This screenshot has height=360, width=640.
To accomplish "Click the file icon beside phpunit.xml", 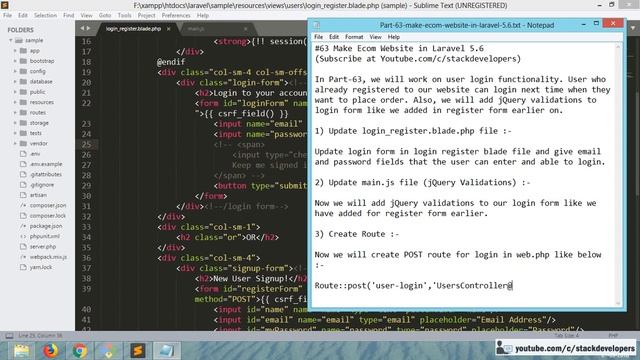I will click(x=23, y=236).
